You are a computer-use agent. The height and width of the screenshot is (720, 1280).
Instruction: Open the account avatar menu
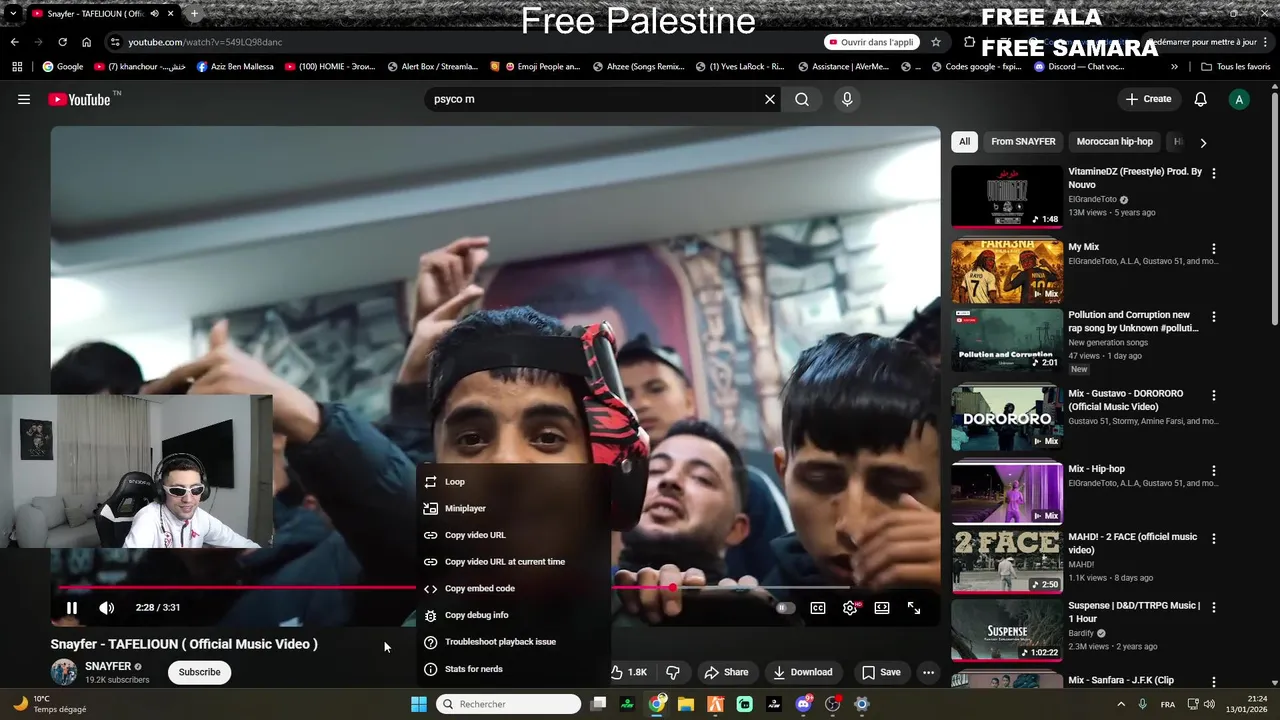[1239, 99]
